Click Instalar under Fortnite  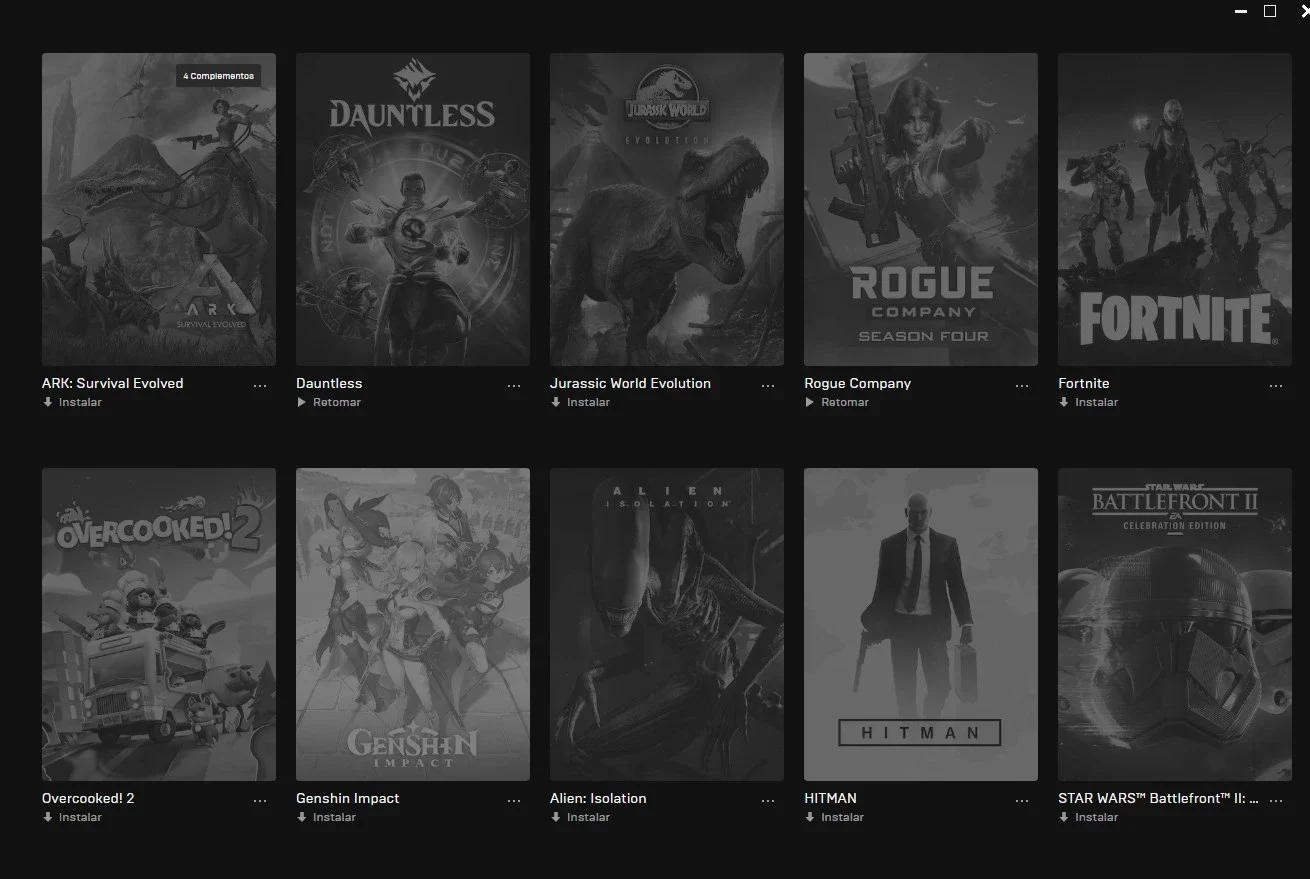1088,402
